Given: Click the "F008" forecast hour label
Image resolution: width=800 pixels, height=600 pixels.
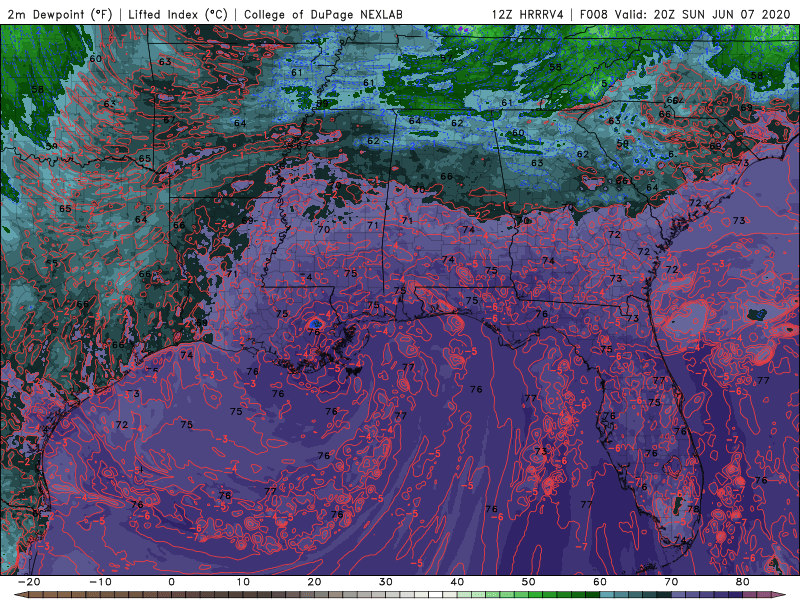Looking at the screenshot, I should [594, 14].
